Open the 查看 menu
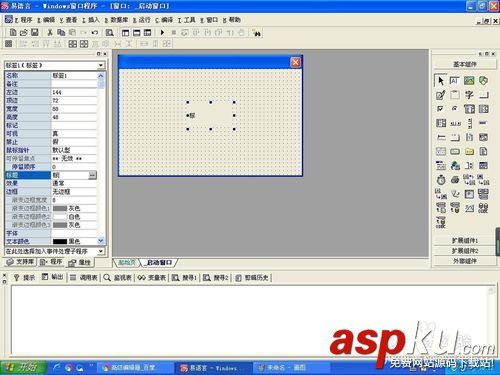 [68, 20]
